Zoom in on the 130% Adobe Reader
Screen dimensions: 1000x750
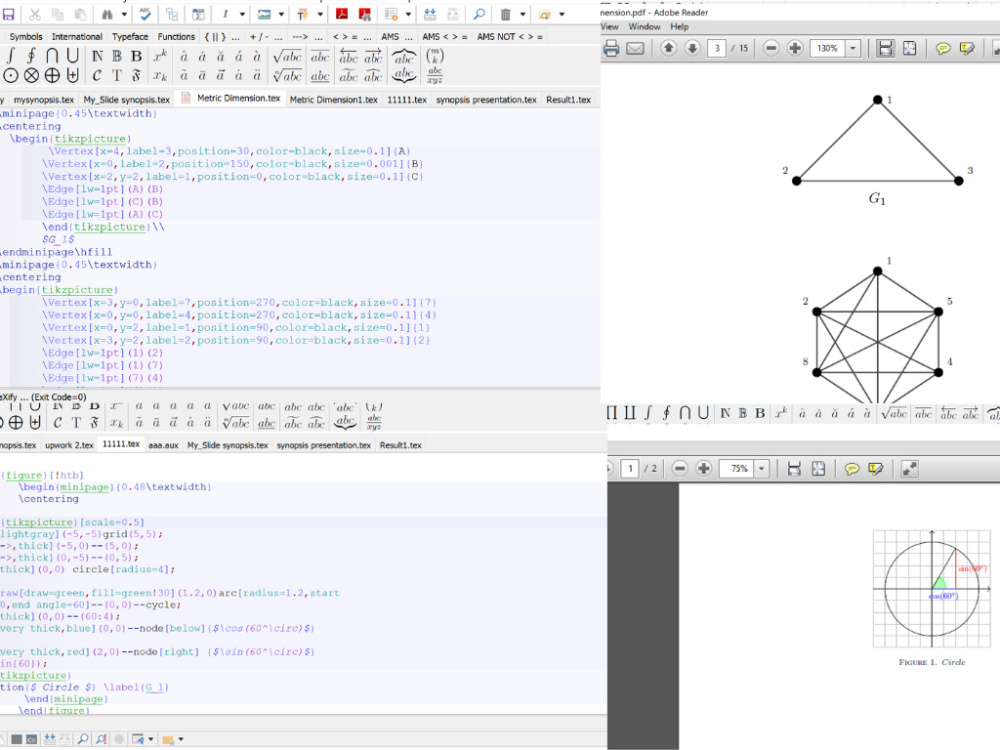pos(795,48)
